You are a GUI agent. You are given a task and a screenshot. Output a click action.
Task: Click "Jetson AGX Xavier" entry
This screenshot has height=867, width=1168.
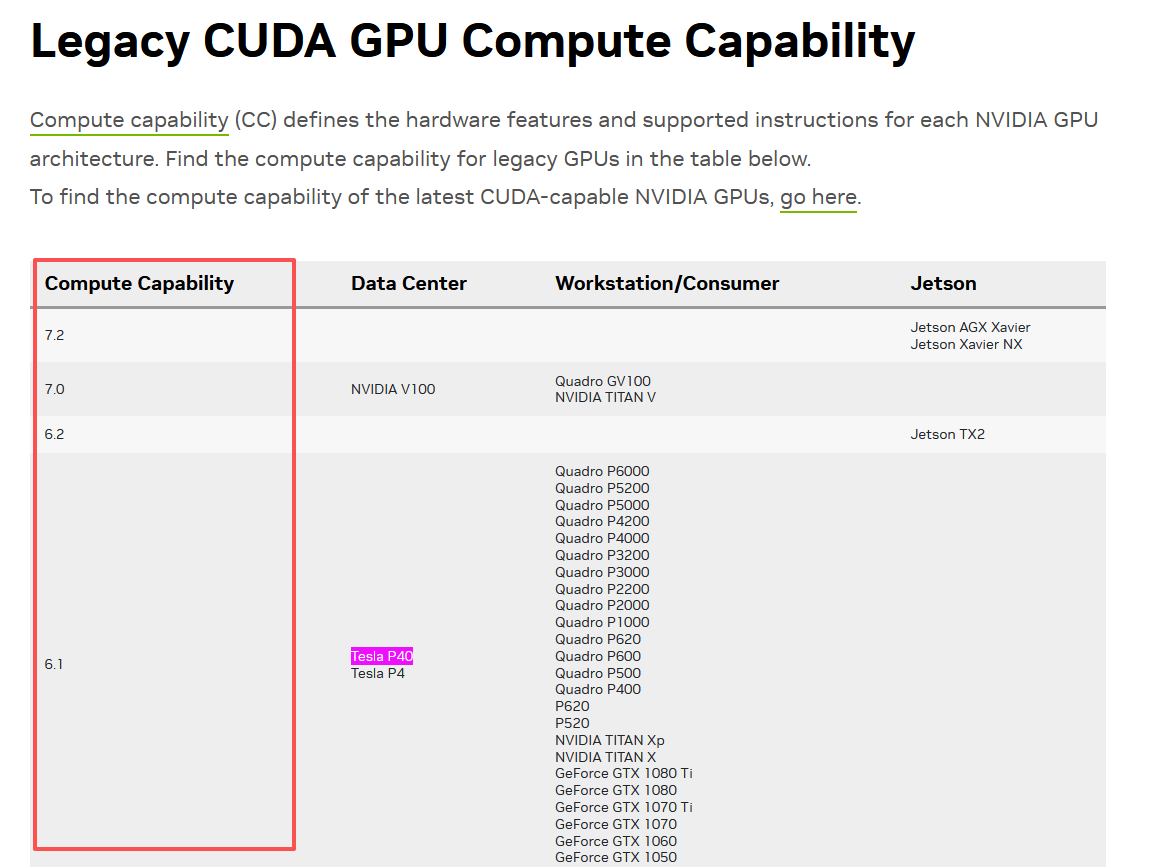click(970, 327)
